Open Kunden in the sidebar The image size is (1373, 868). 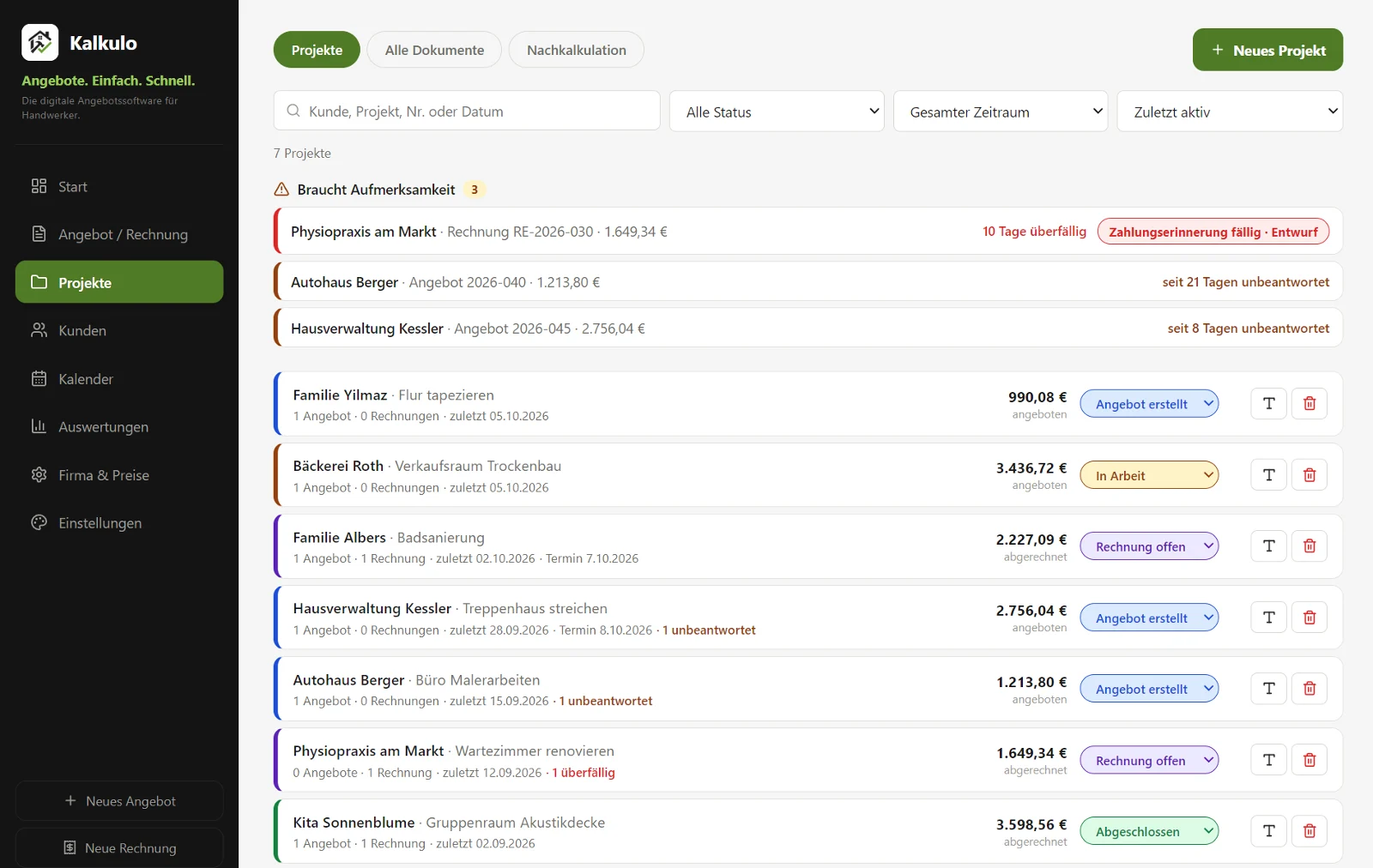click(x=119, y=330)
